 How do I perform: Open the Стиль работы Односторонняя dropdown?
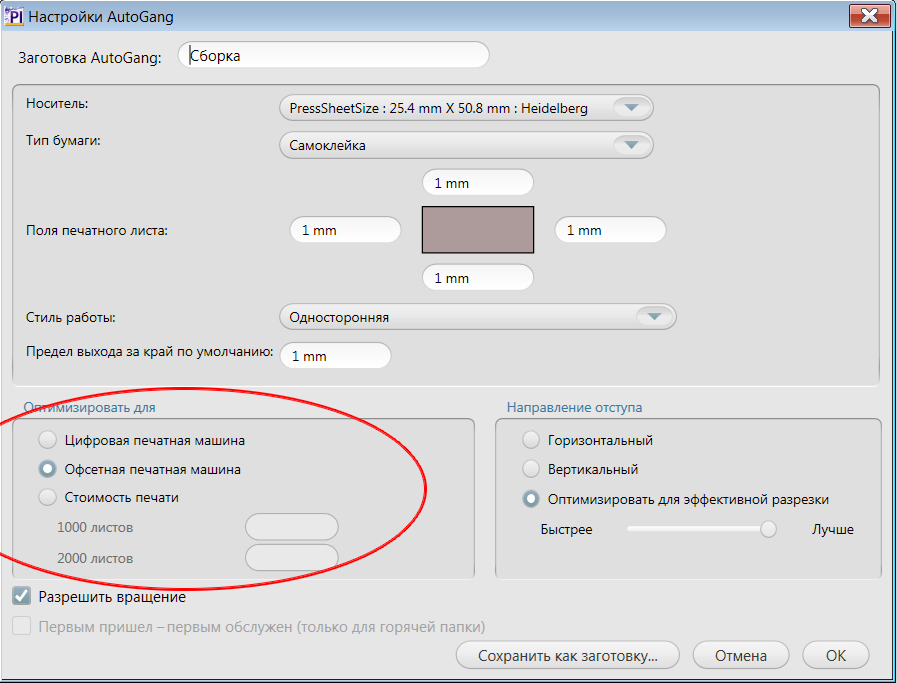click(478, 317)
